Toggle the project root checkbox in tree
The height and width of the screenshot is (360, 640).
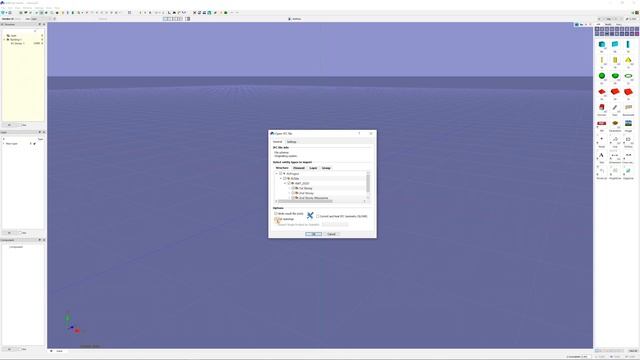(x=280, y=173)
